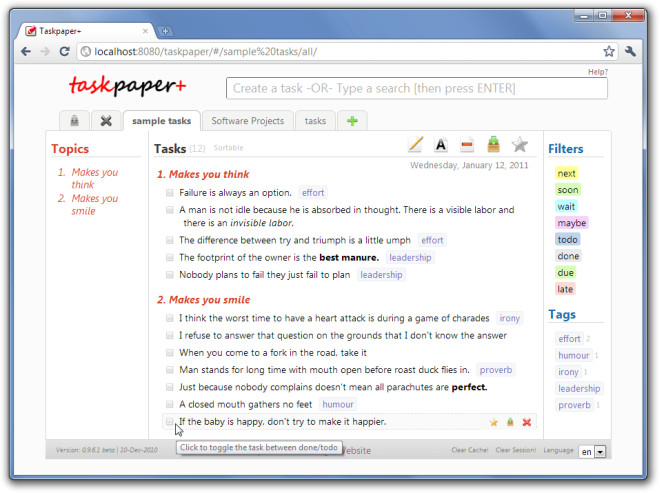Mark the 'heart attack' charades task done
Screen dimensions: 660x493
click(x=170, y=318)
